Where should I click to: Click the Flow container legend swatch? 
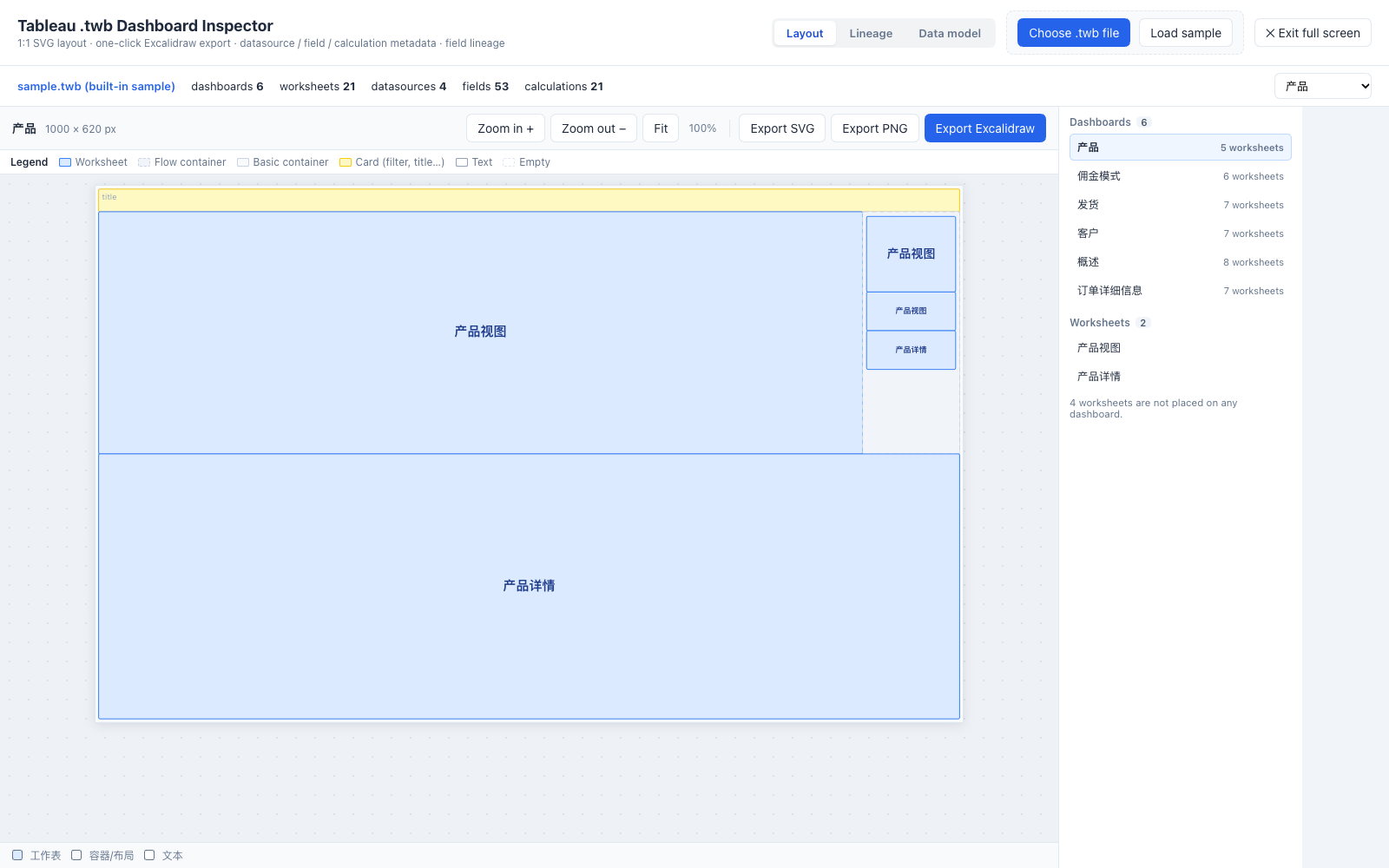[x=144, y=162]
